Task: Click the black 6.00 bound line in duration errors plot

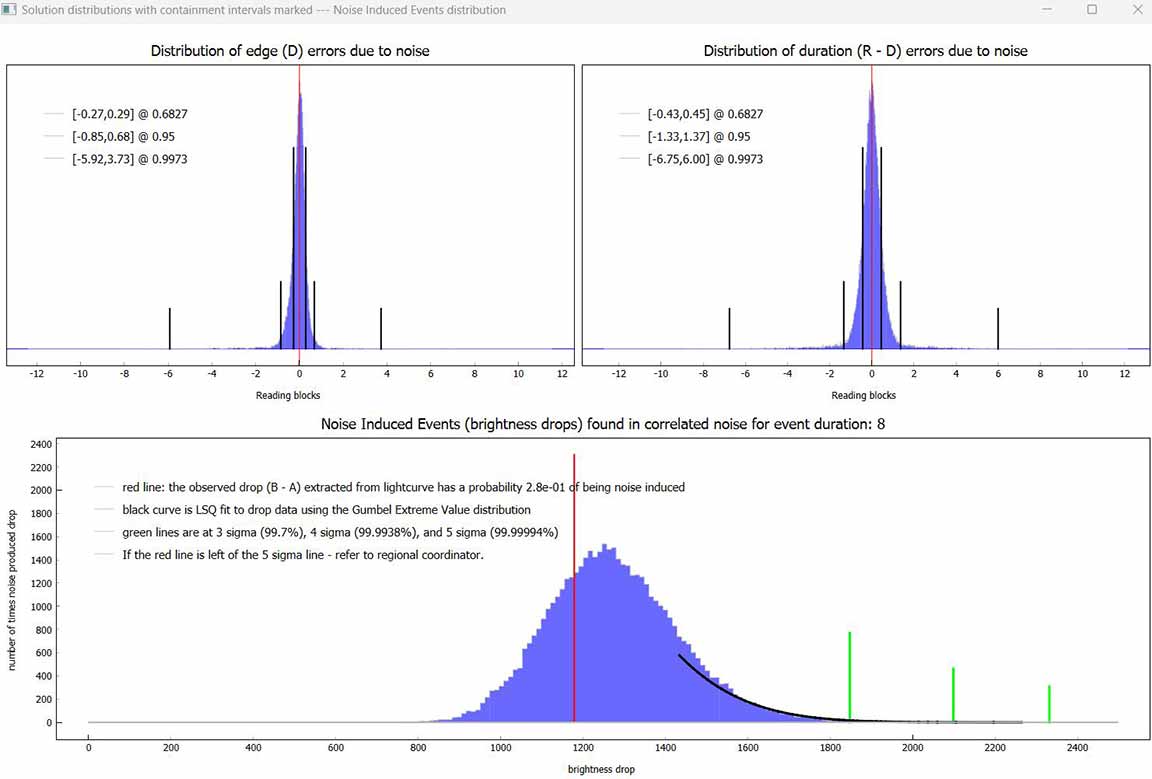Action: tap(998, 329)
